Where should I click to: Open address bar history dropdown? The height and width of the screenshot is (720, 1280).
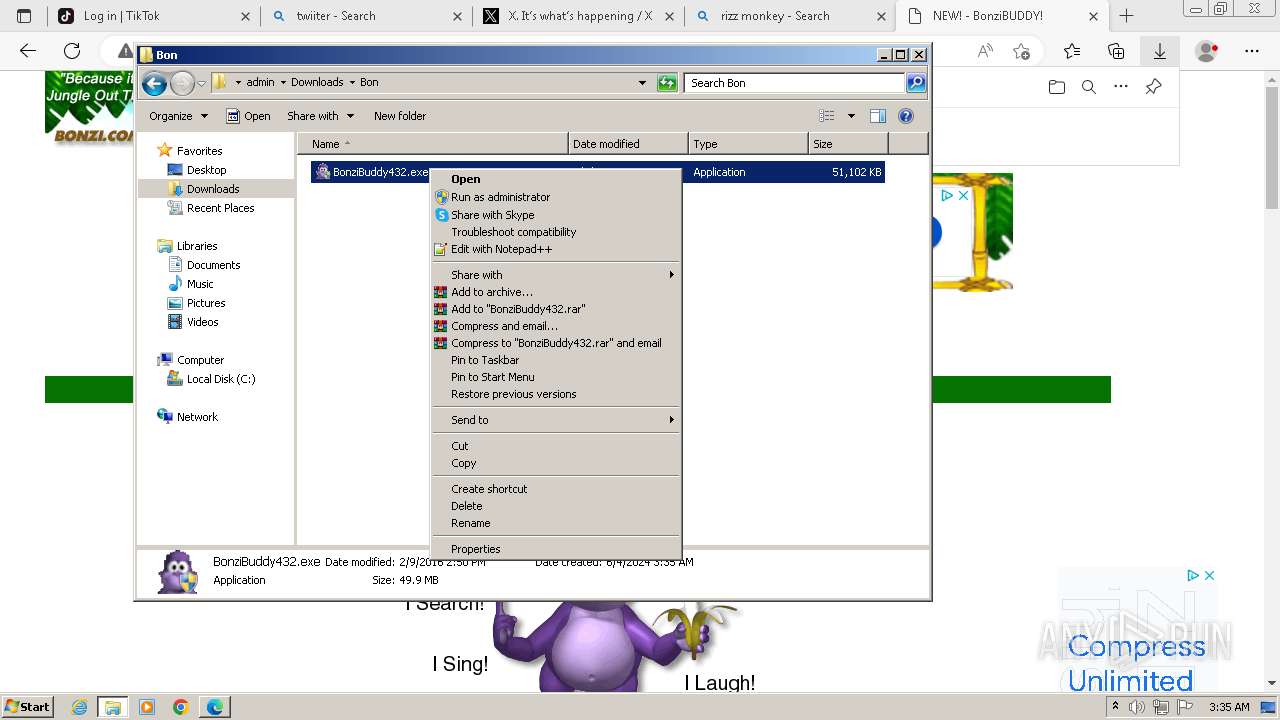(642, 83)
